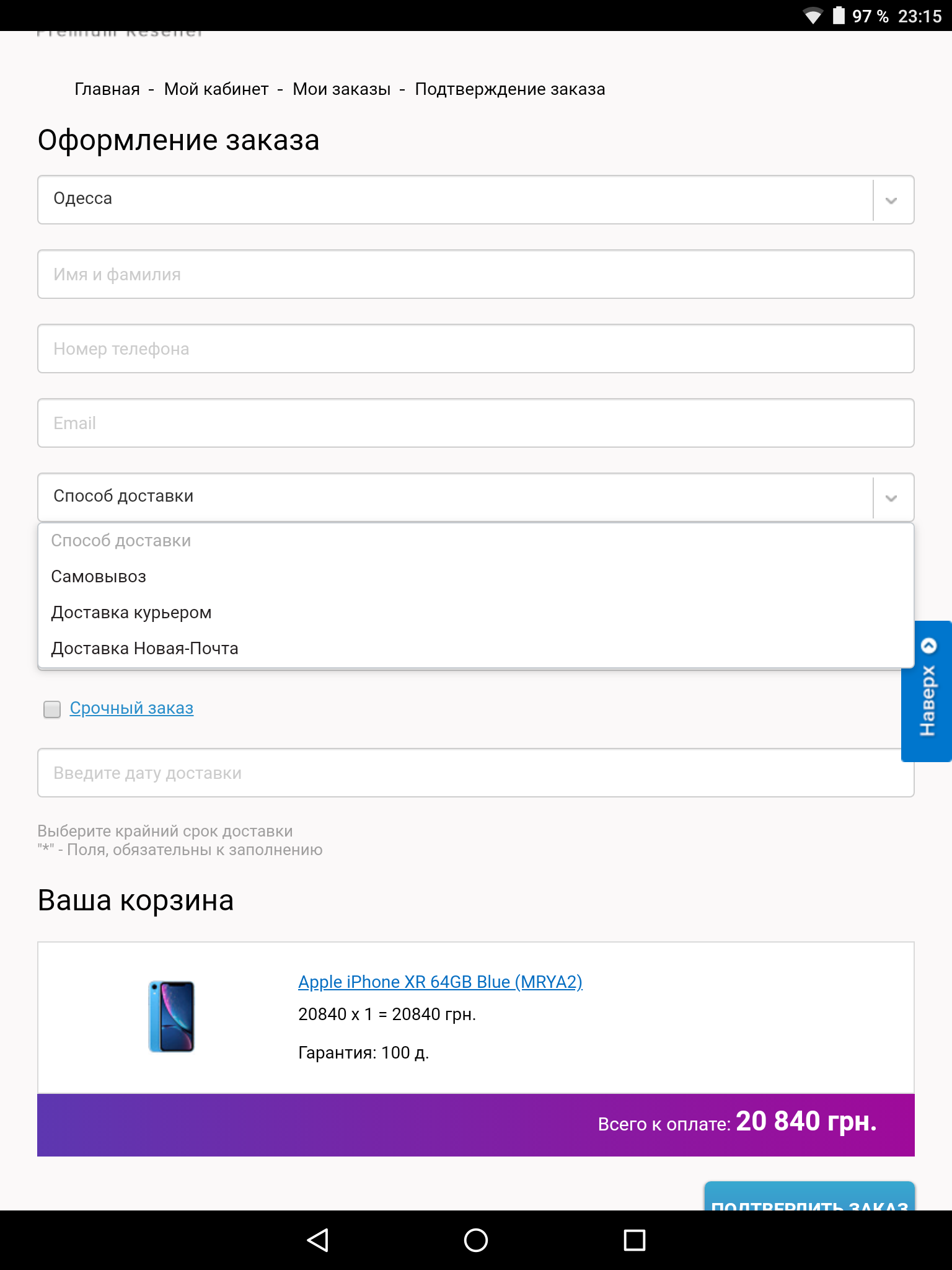Pick 'Доставка Новая-Почта' option
This screenshot has height=1270, width=952.
pyautogui.click(x=144, y=649)
